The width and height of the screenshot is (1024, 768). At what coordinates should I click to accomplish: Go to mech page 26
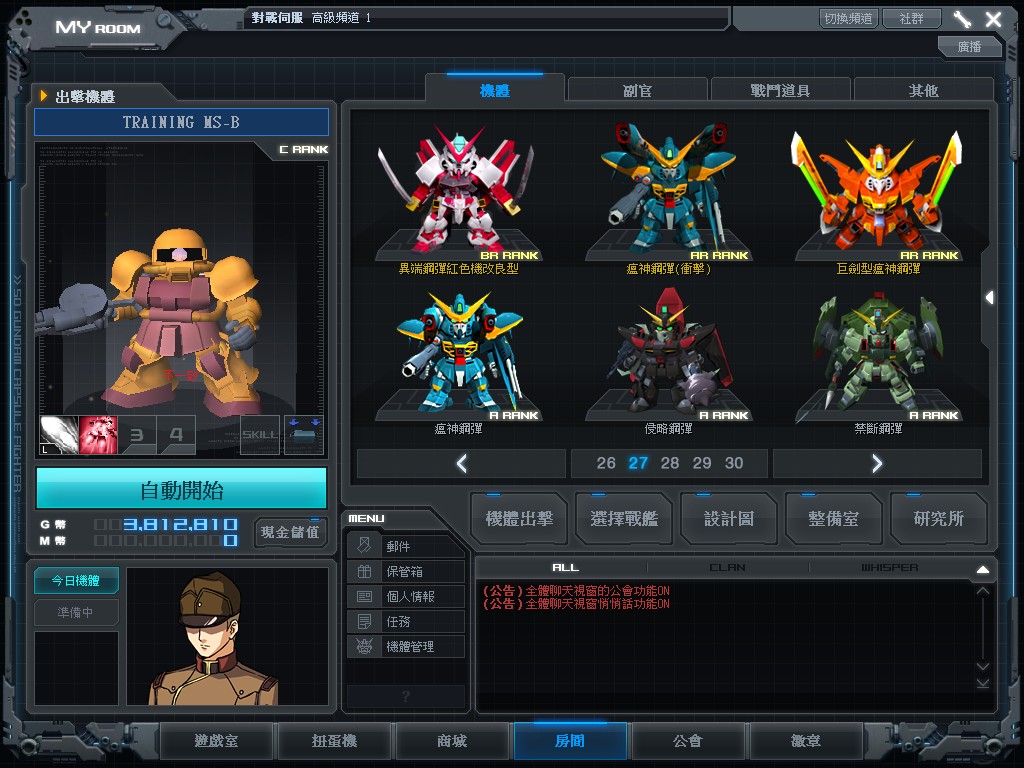(x=606, y=463)
